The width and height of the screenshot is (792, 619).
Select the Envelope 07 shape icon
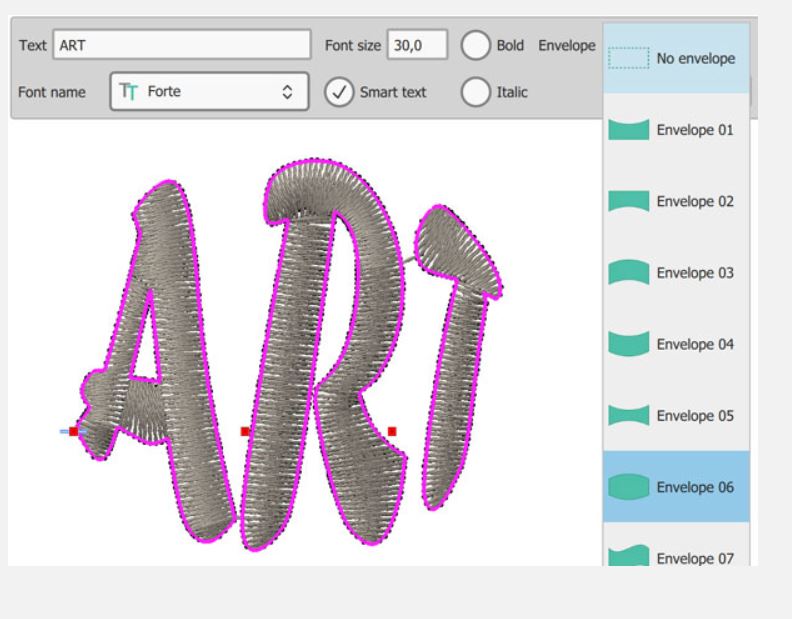point(628,556)
